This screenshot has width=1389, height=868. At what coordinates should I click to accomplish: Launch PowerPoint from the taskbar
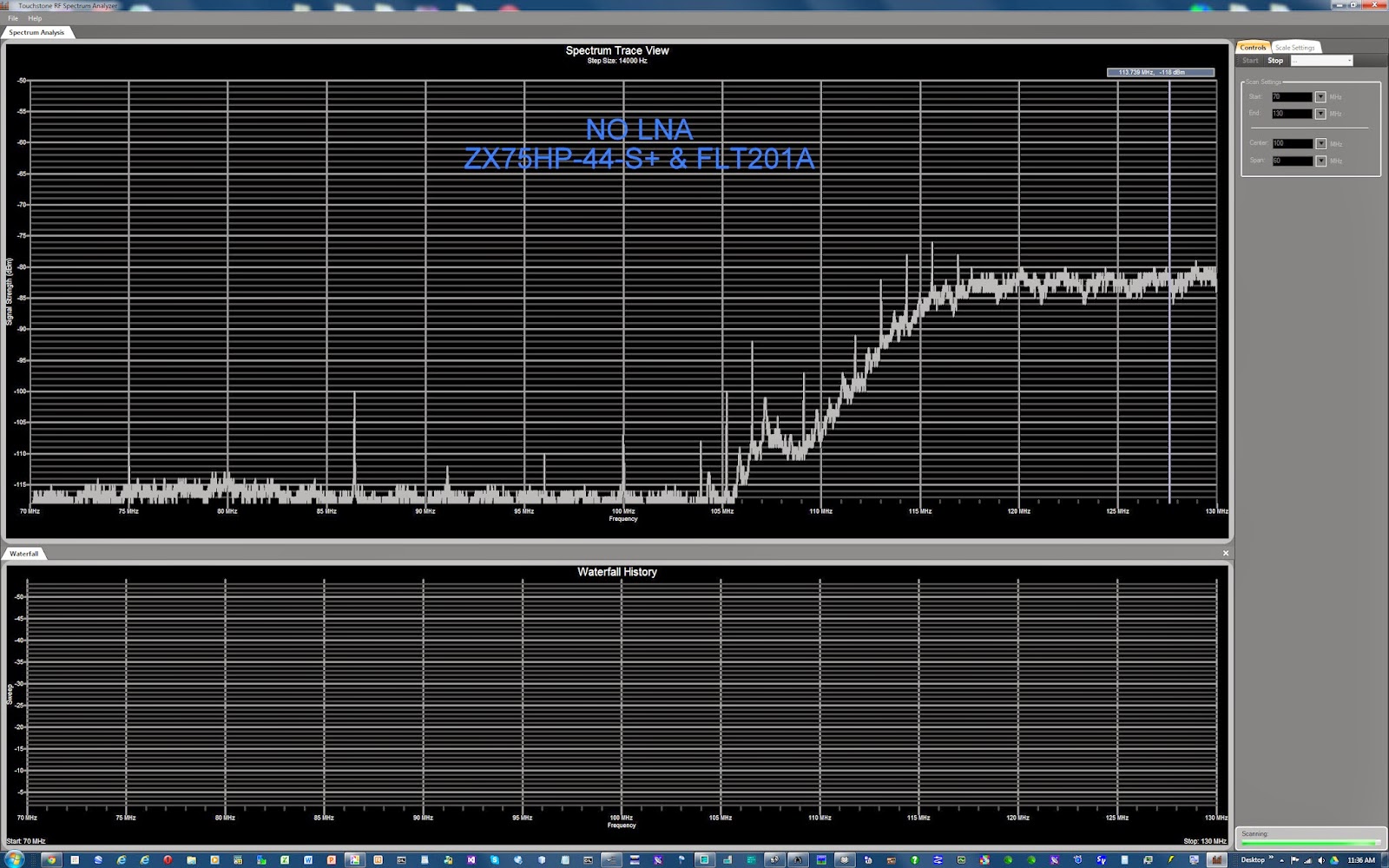click(x=332, y=860)
